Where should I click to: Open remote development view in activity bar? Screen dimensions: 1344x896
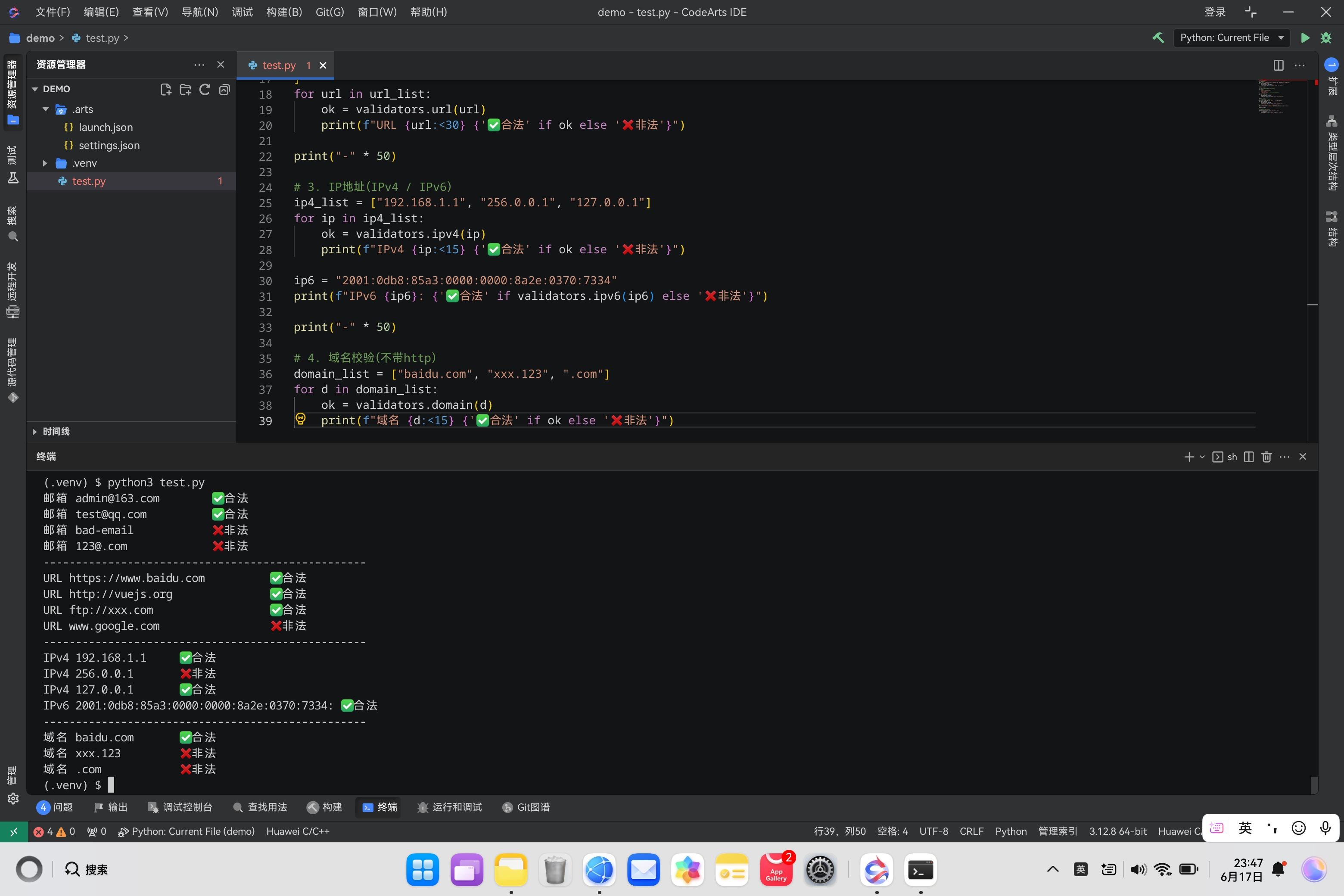click(12, 290)
